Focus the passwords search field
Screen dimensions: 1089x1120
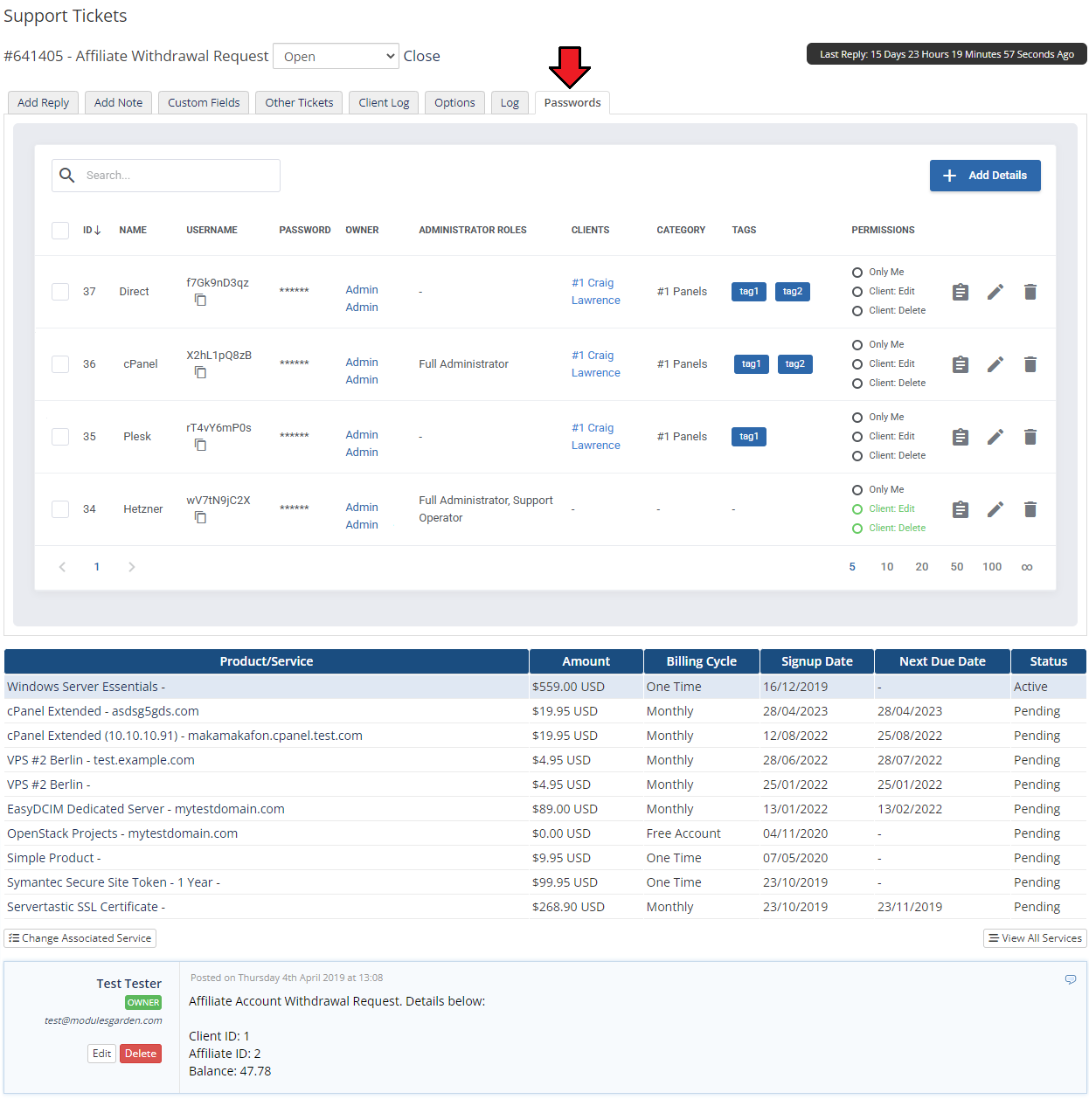(166, 176)
